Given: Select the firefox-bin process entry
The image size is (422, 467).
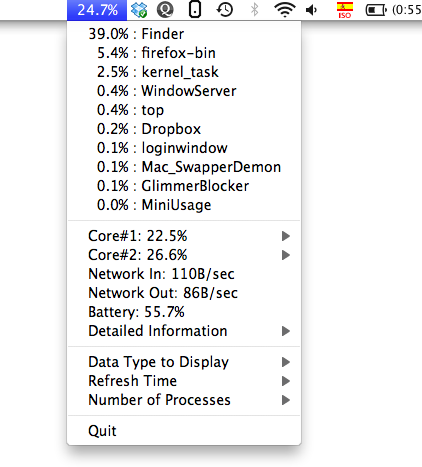Looking at the screenshot, I should click(184, 53).
